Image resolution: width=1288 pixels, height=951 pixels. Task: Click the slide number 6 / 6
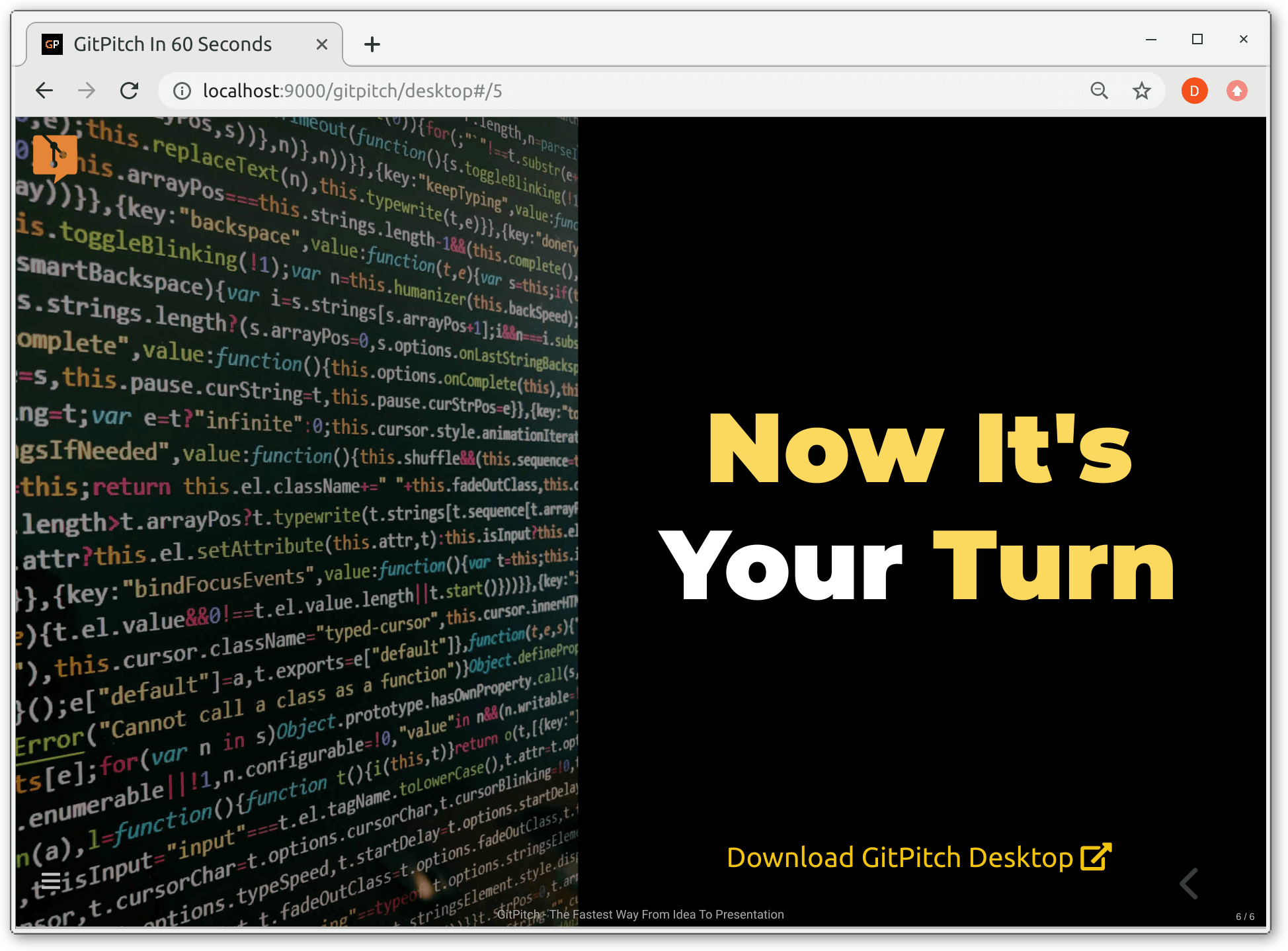click(x=1245, y=917)
